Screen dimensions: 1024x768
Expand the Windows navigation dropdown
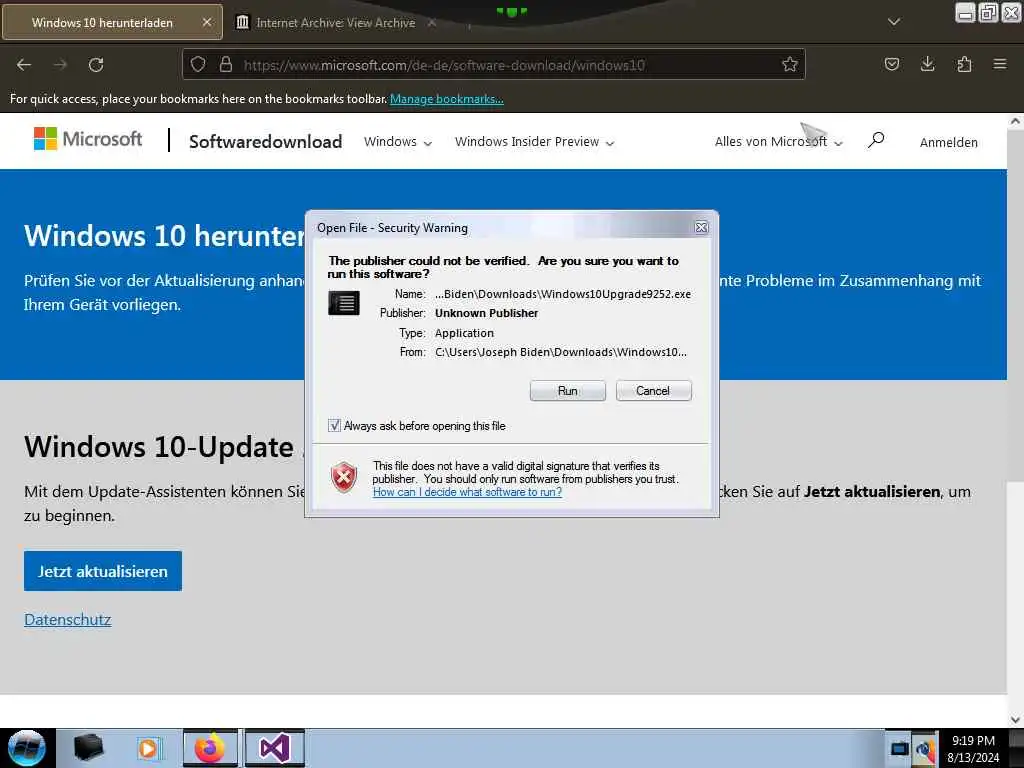pyautogui.click(x=398, y=142)
